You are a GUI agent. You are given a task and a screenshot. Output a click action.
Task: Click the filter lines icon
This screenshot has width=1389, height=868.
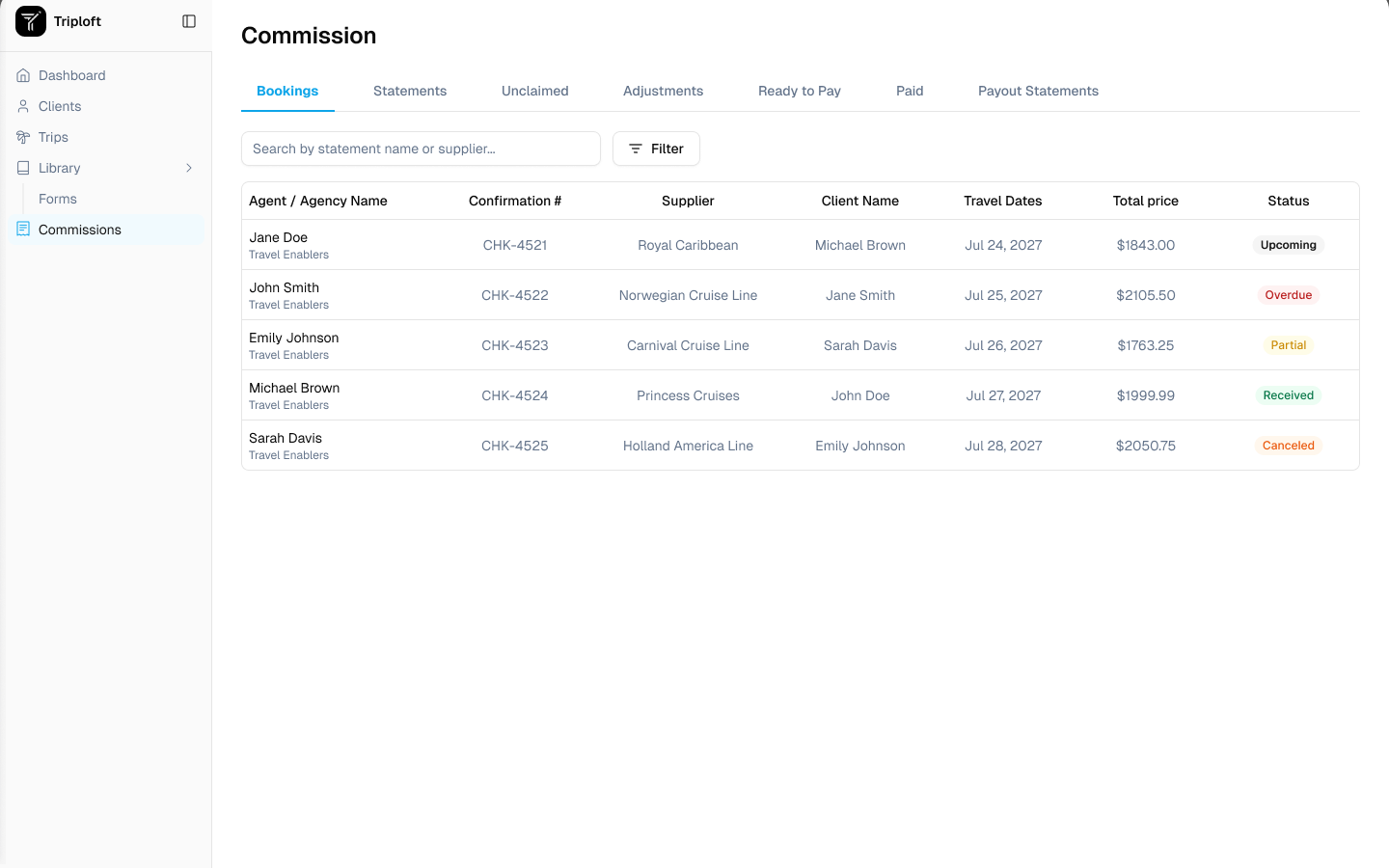(x=636, y=149)
